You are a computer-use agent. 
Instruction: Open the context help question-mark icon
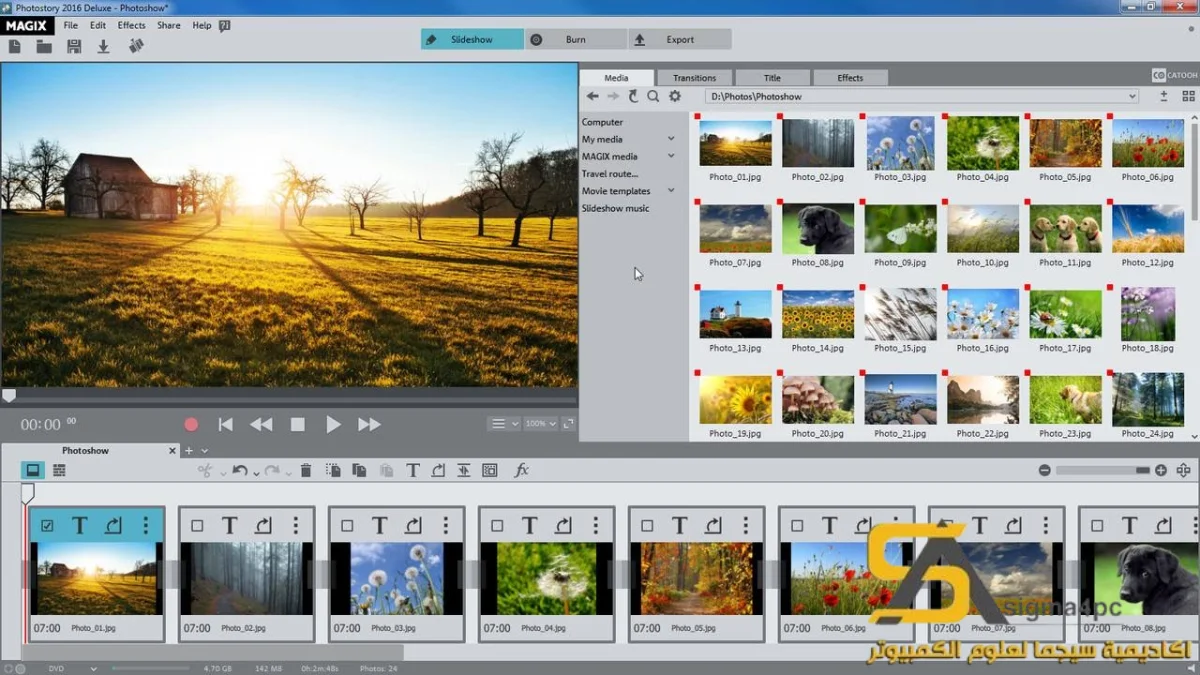point(224,25)
